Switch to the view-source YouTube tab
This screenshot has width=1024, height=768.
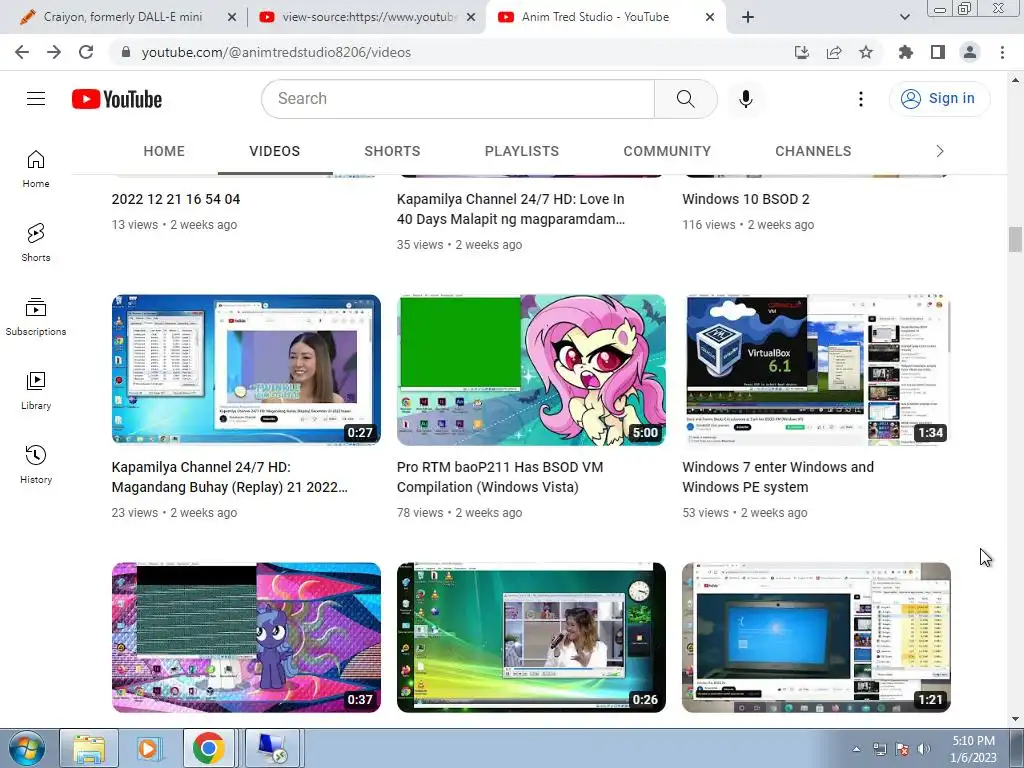368,17
